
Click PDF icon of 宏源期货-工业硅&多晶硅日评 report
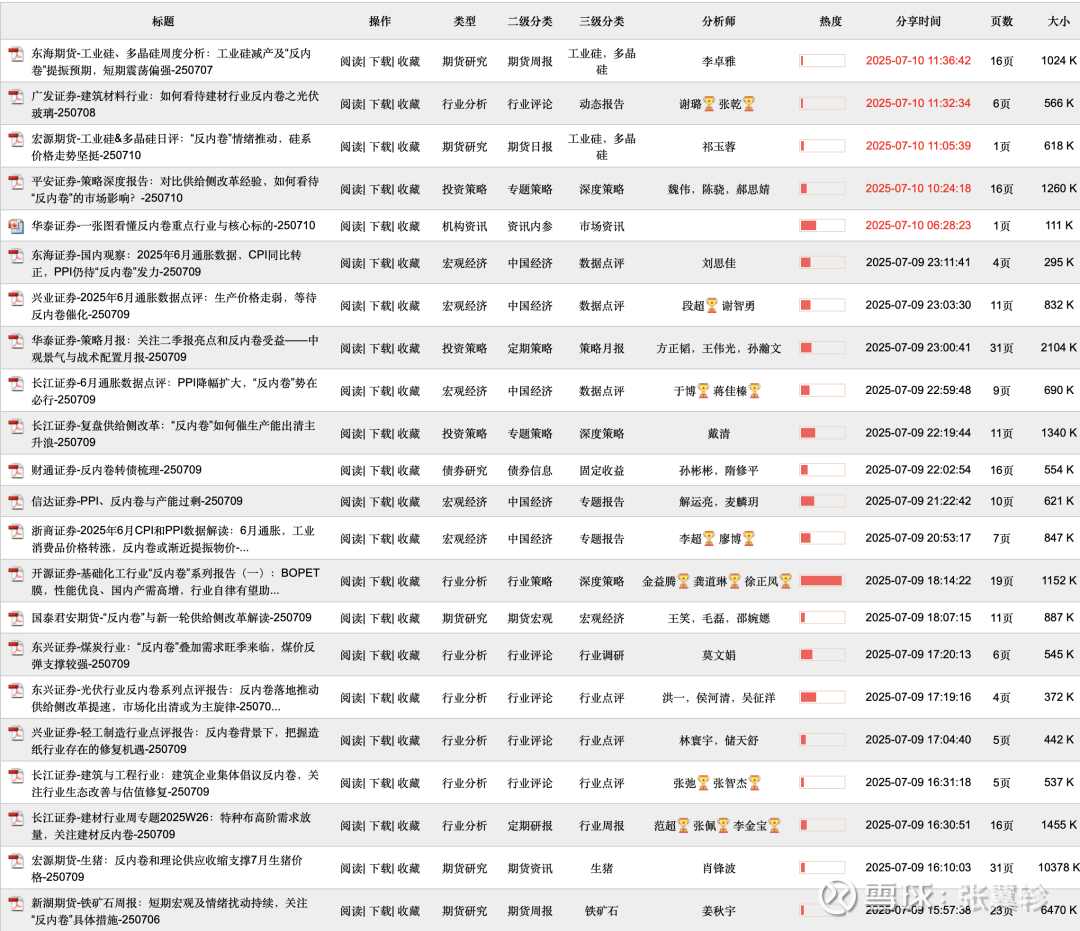coord(15,140)
